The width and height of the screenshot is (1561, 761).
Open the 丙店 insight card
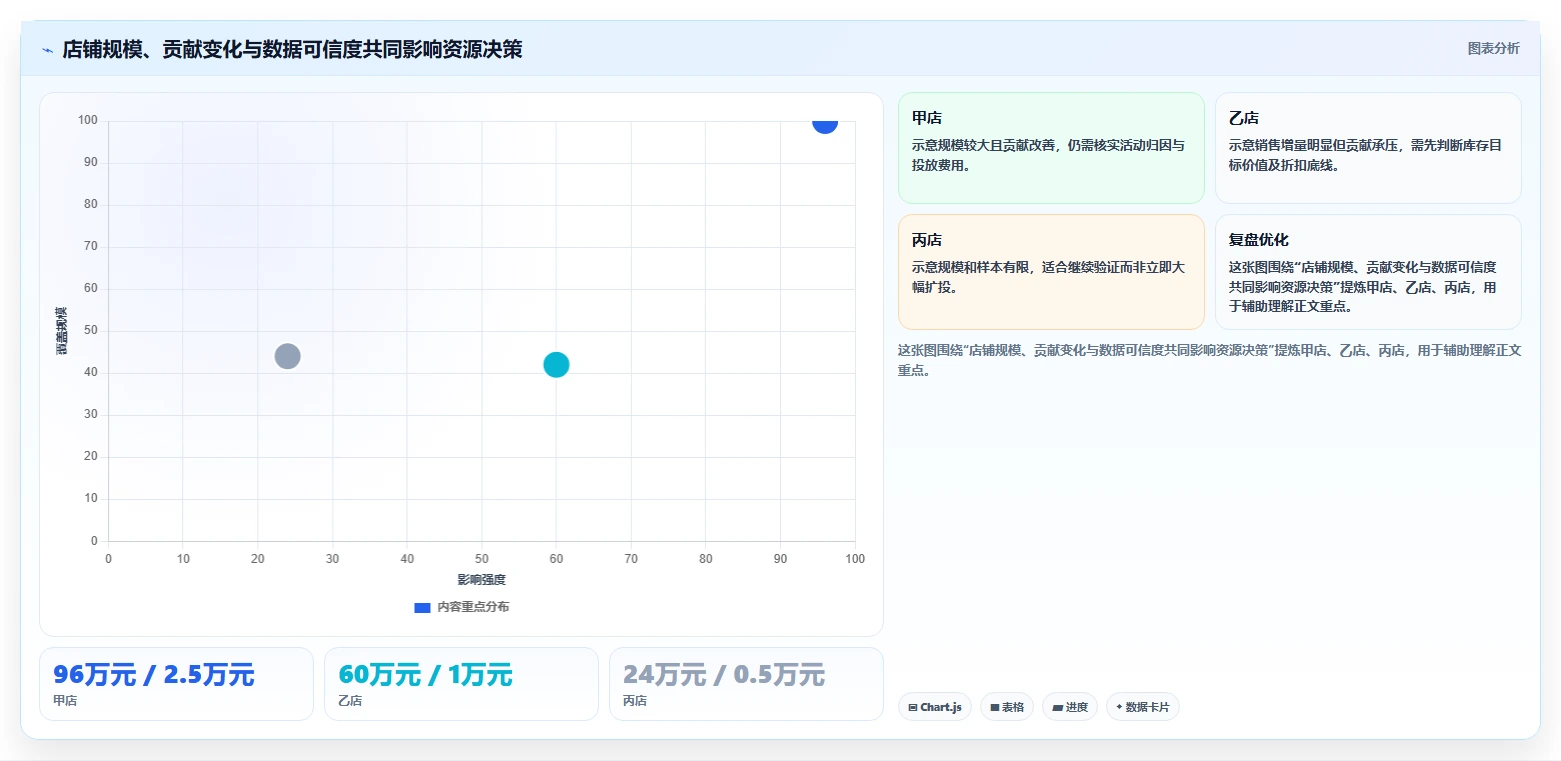click(1051, 272)
